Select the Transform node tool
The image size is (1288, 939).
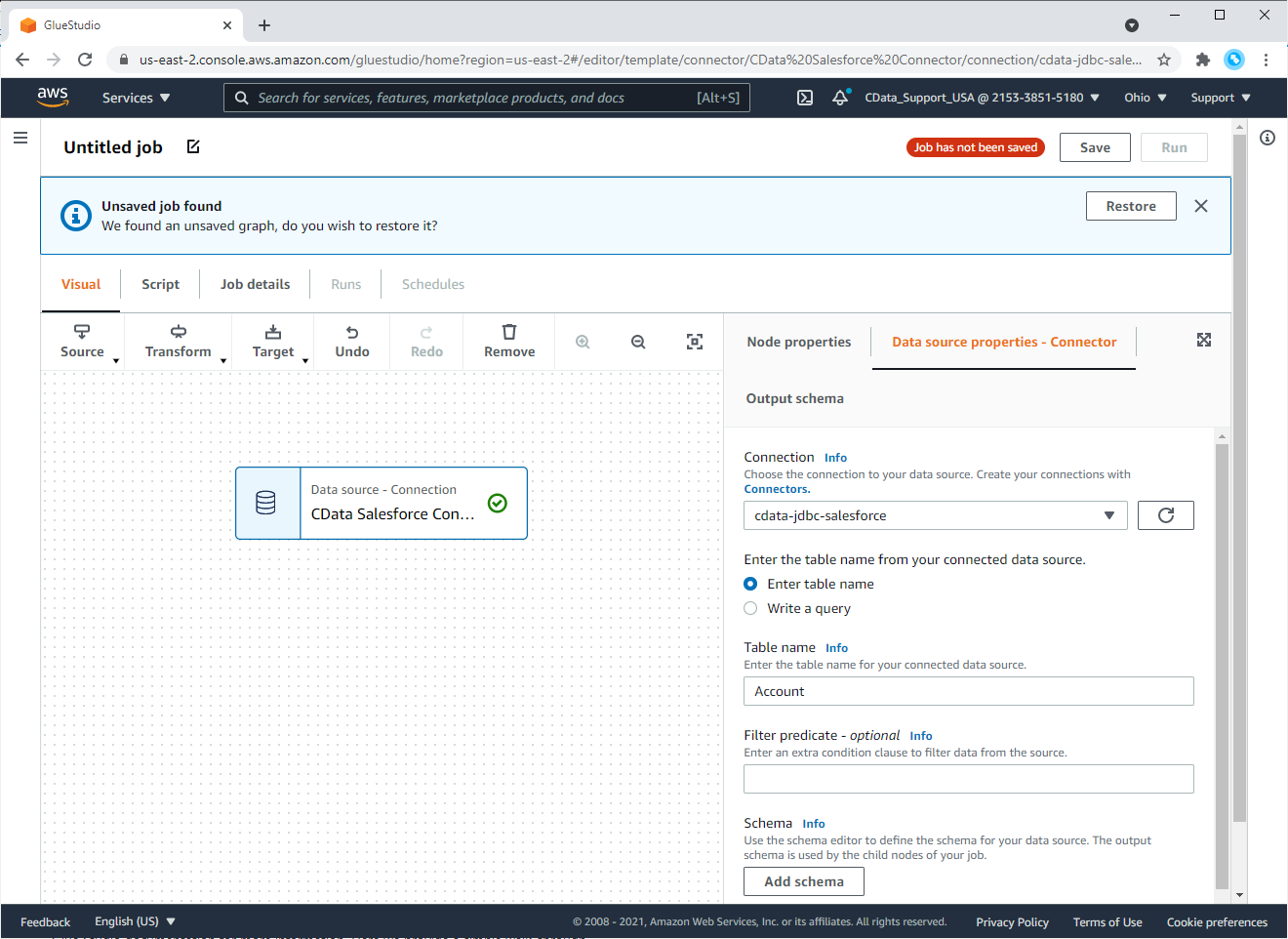pos(178,341)
